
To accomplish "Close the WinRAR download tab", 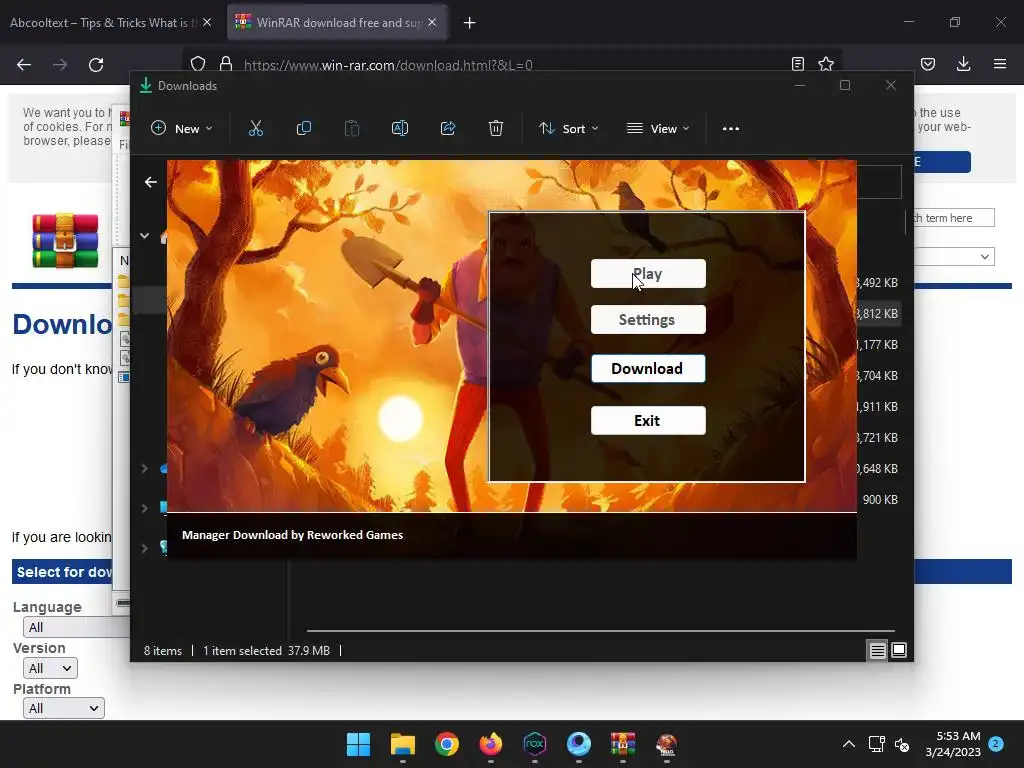I will (432, 22).
